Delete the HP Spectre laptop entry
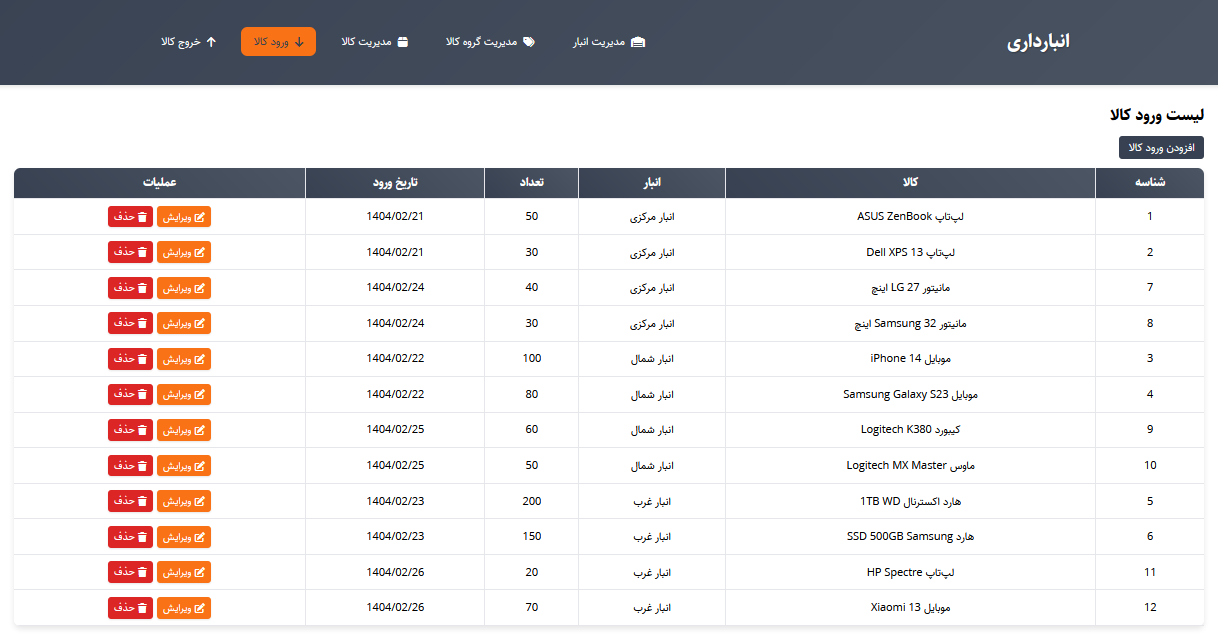The height and width of the screenshot is (636, 1218). tap(130, 572)
